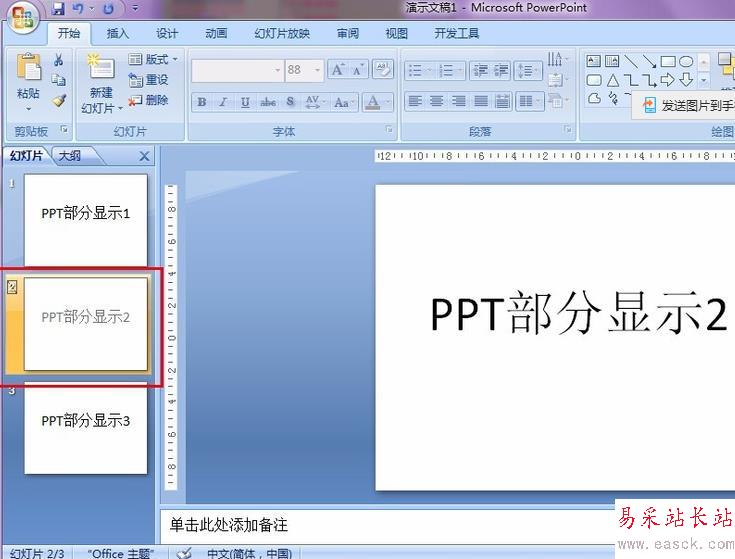Open the 版式 layout dropdown
Image resolution: width=735 pixels, height=559 pixels.
pyautogui.click(x=152, y=59)
